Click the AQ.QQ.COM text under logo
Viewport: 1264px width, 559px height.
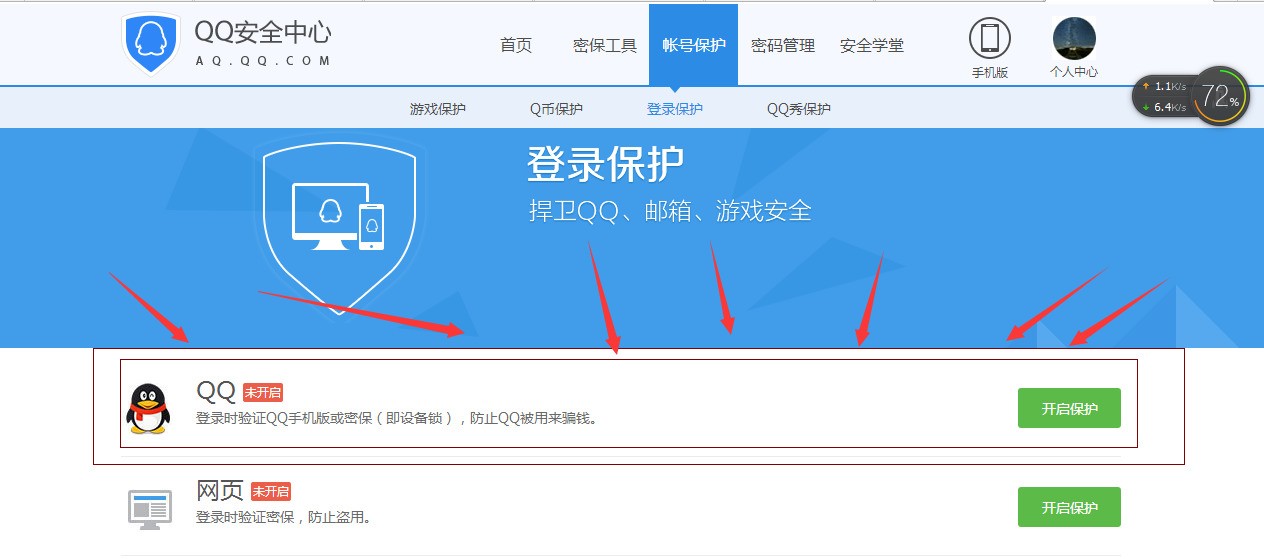pyautogui.click(x=262, y=60)
